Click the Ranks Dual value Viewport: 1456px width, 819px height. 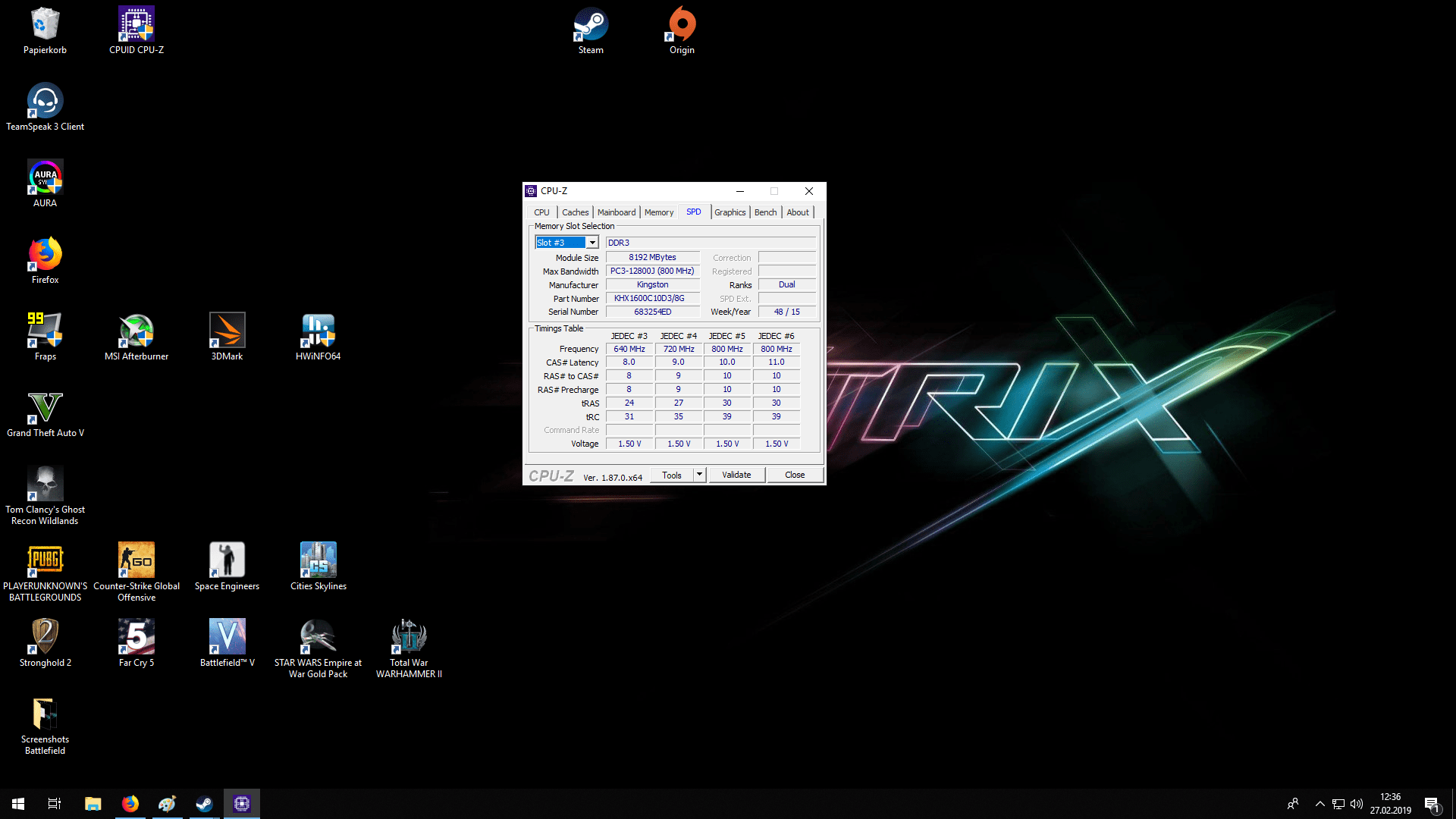click(787, 284)
